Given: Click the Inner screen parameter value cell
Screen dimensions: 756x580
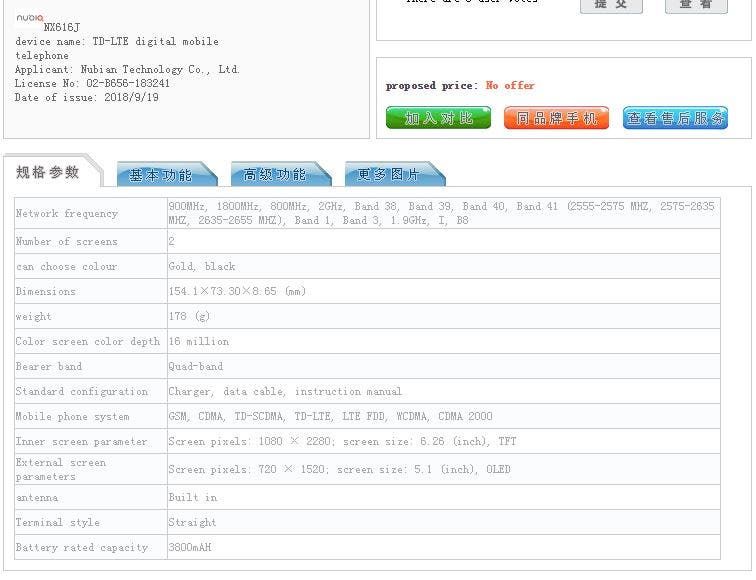Looking at the screenshot, I should tap(444, 442).
